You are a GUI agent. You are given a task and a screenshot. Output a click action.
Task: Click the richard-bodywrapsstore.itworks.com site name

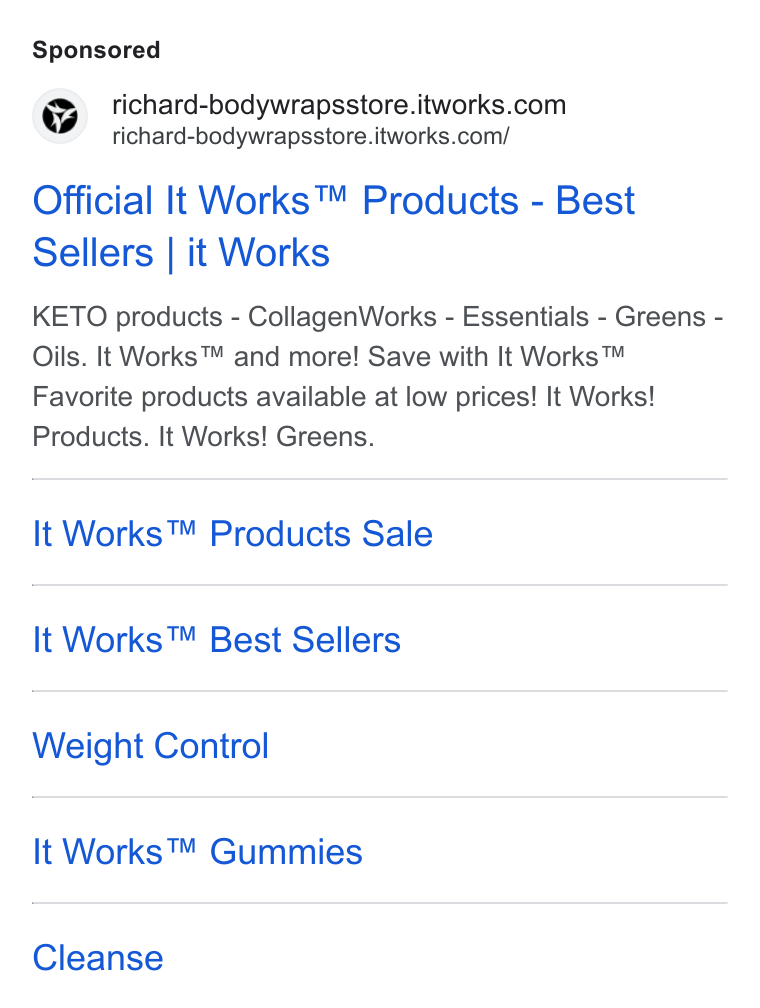tap(339, 105)
